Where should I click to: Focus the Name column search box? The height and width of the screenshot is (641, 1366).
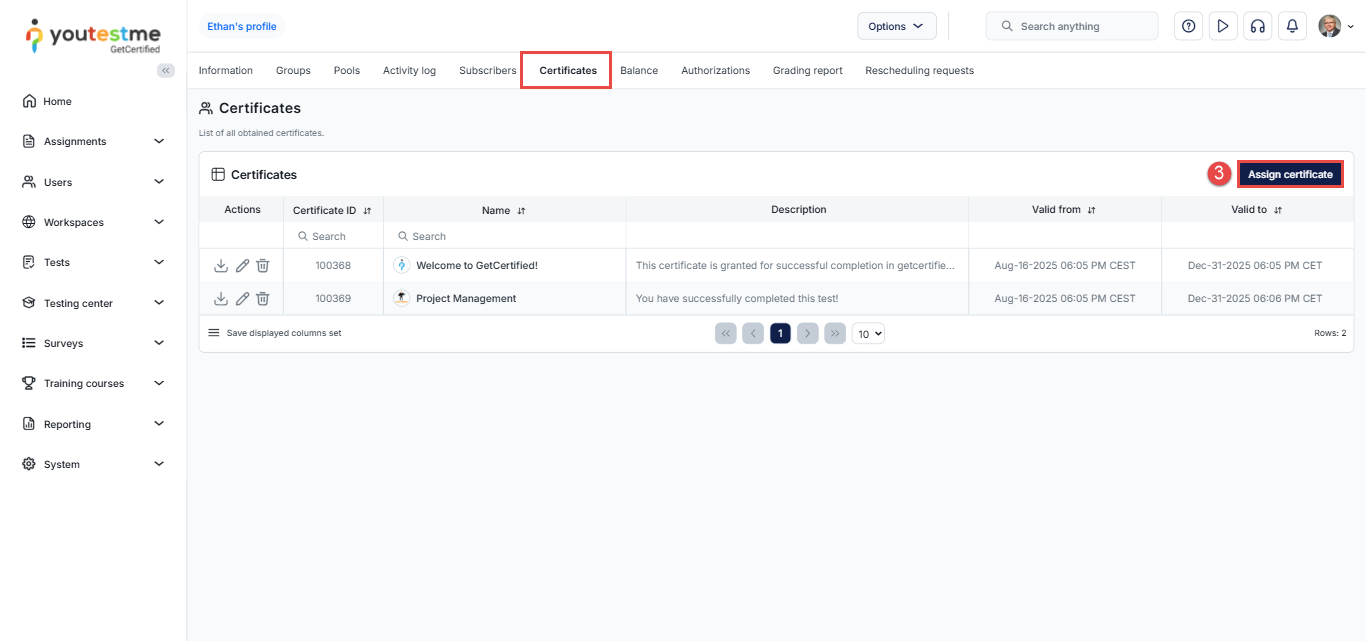point(505,237)
